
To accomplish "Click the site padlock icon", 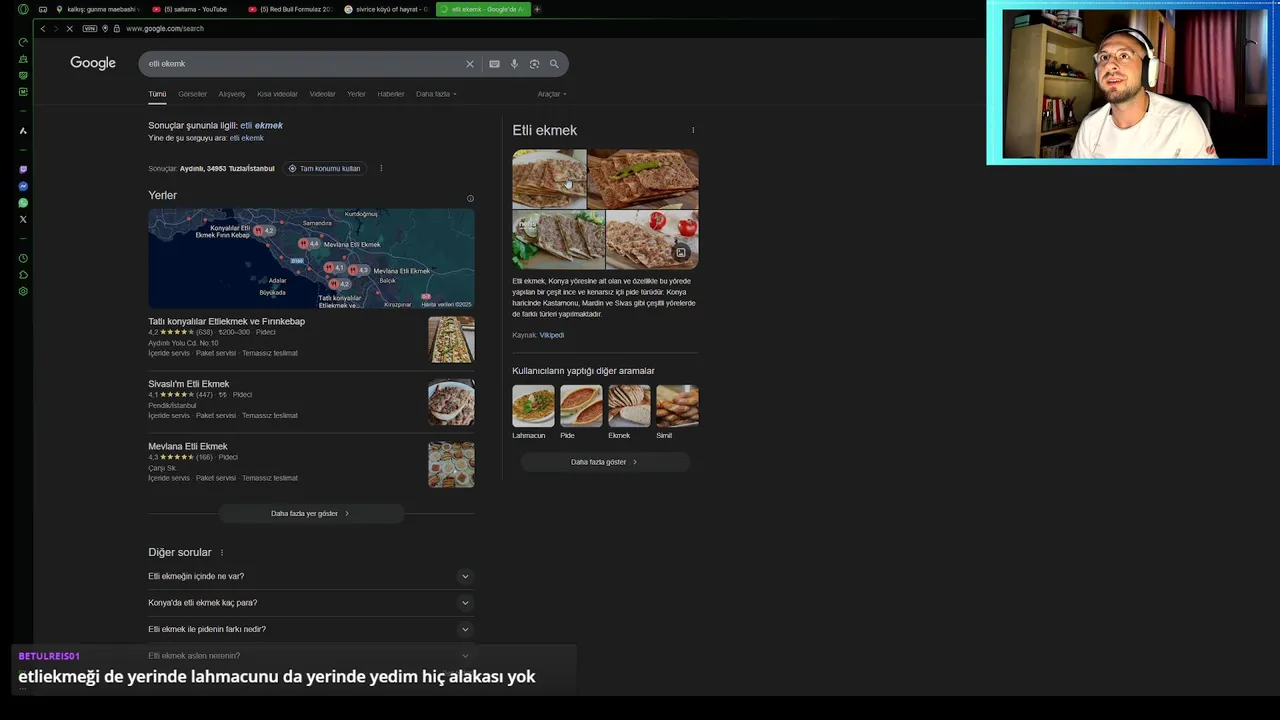I will tap(116, 28).
